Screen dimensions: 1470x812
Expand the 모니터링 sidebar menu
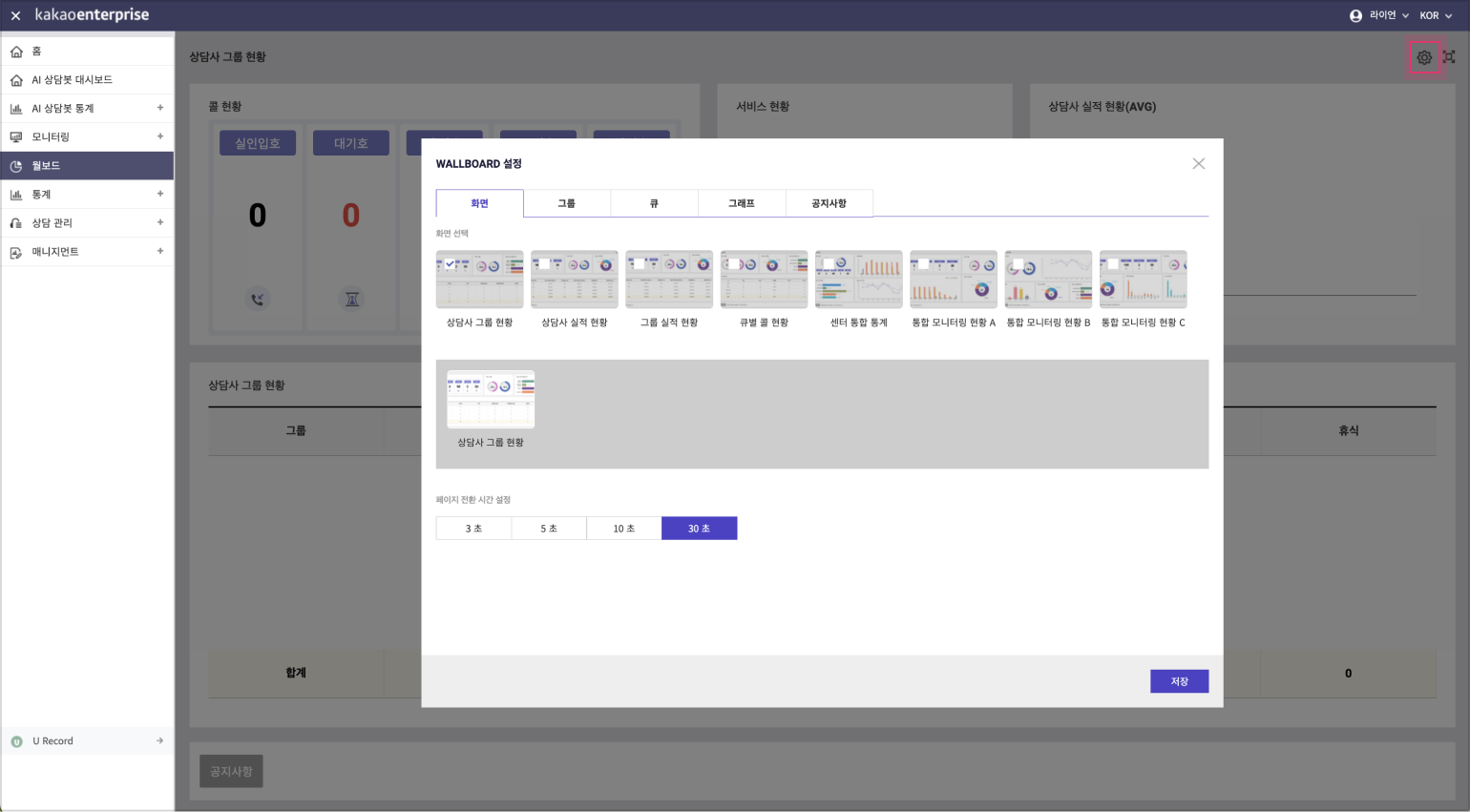click(159, 136)
